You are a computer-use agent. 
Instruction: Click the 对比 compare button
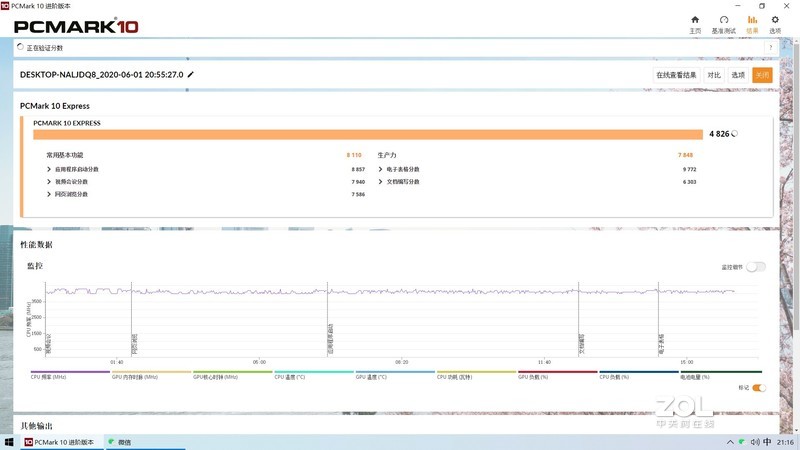click(x=714, y=75)
